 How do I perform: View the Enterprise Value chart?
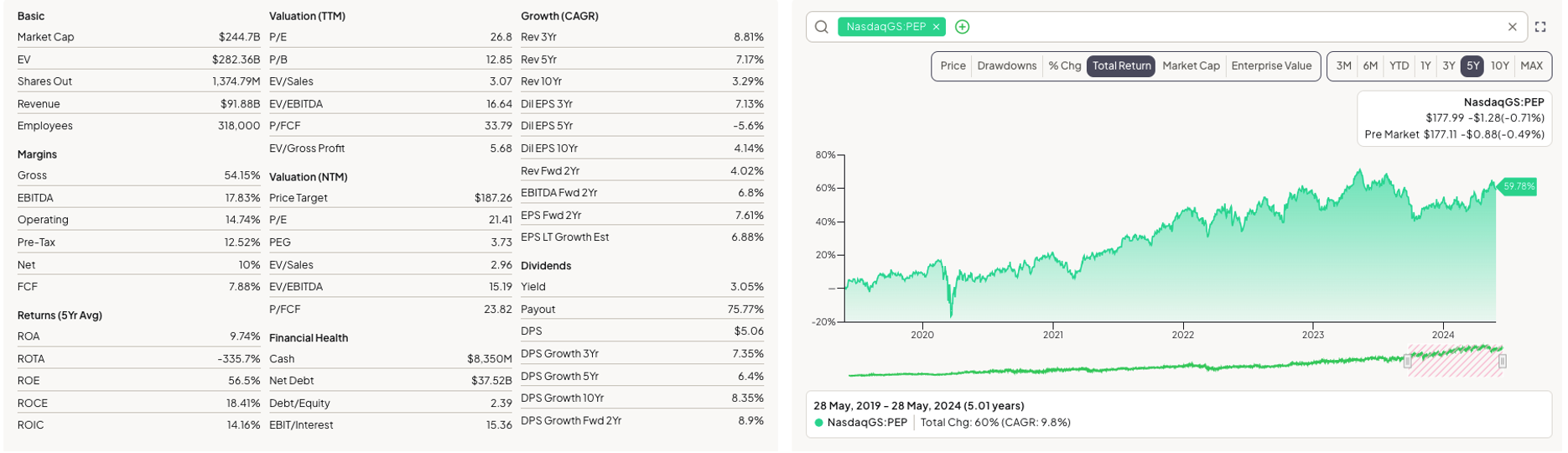pos(1270,66)
